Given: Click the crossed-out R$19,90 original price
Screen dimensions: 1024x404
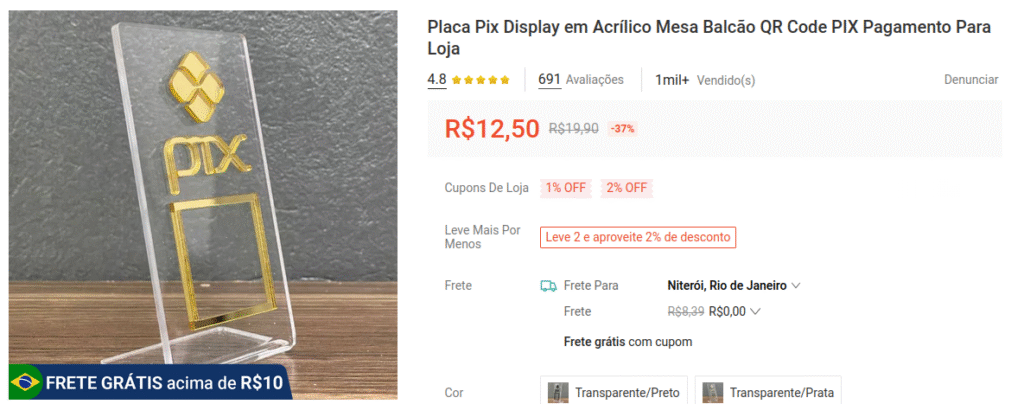Looking at the screenshot, I should pos(574,129).
